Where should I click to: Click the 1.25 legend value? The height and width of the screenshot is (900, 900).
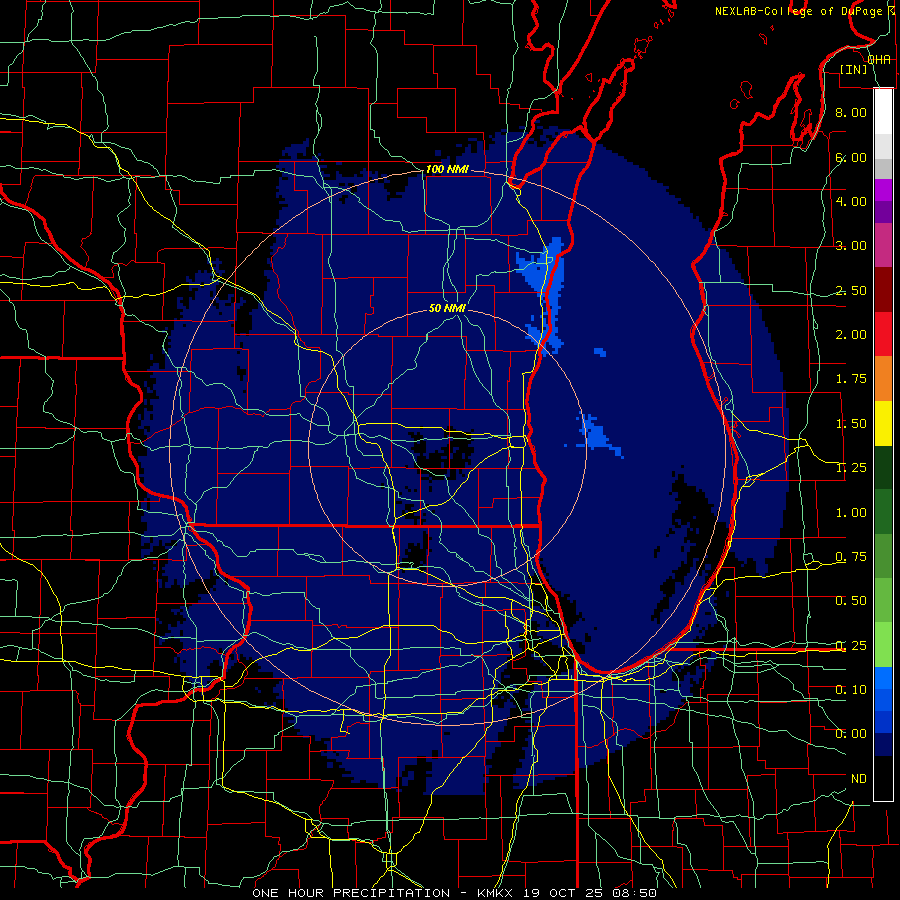[x=851, y=468]
